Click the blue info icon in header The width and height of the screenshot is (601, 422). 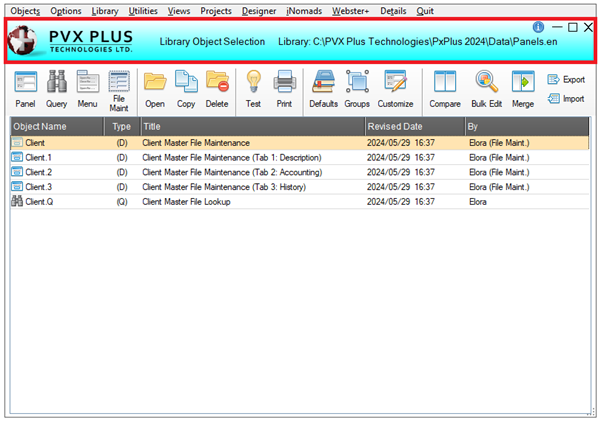pyautogui.click(x=539, y=27)
